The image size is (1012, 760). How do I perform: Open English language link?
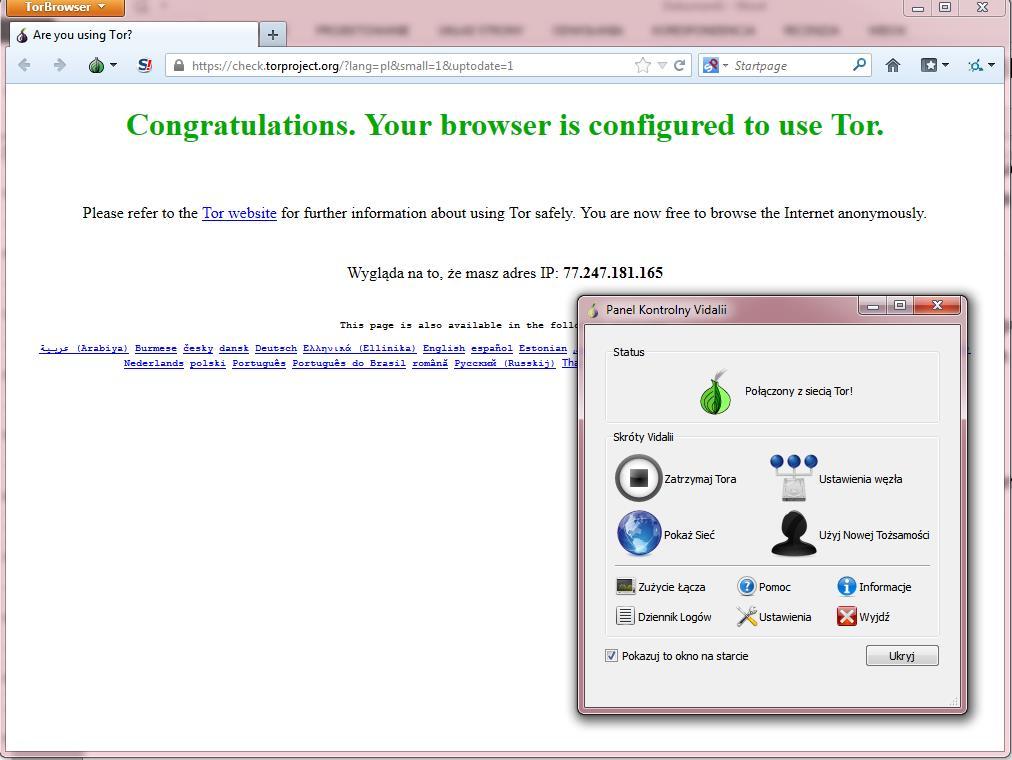pos(443,348)
